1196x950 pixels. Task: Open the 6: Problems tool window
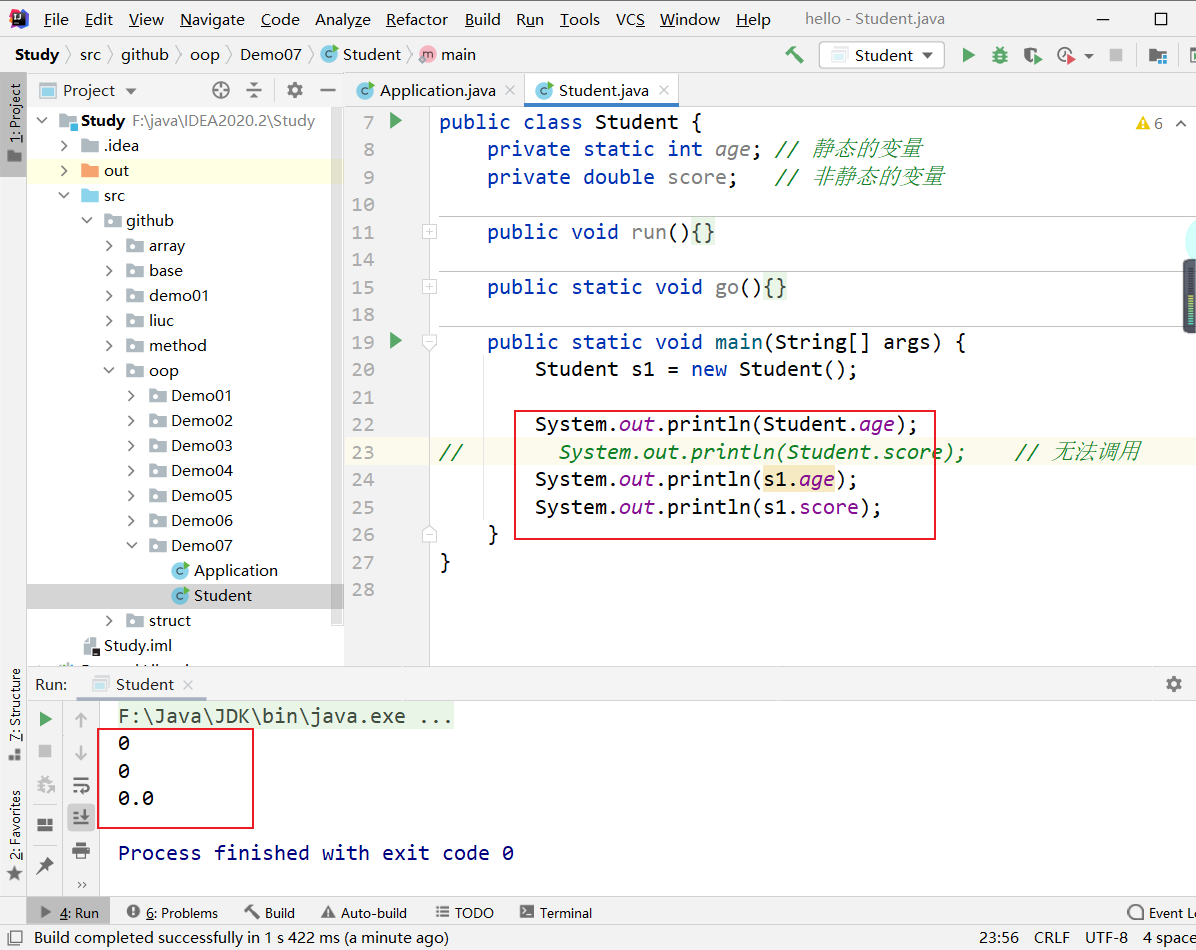pos(173,912)
